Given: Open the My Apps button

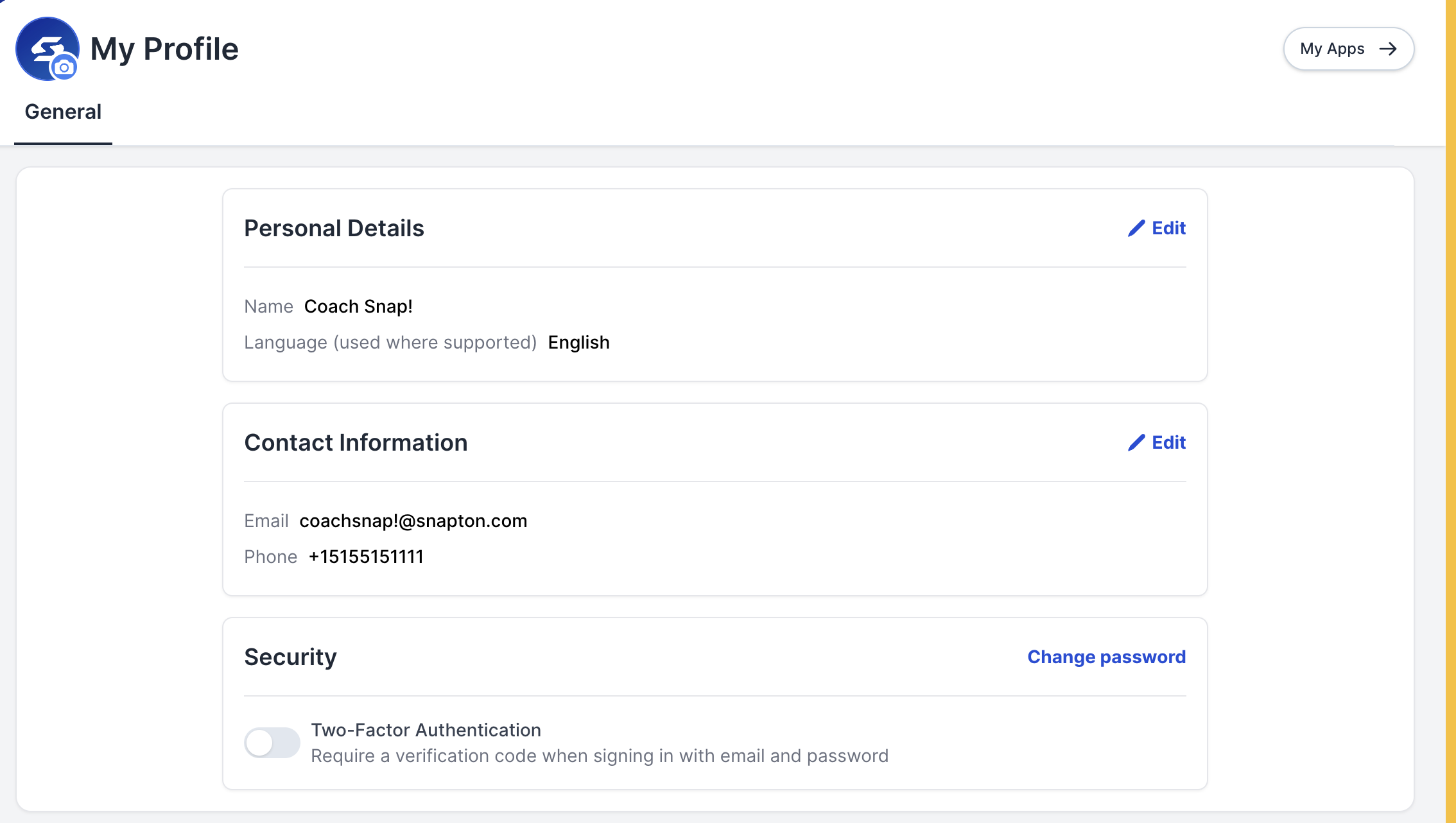Looking at the screenshot, I should coord(1348,49).
